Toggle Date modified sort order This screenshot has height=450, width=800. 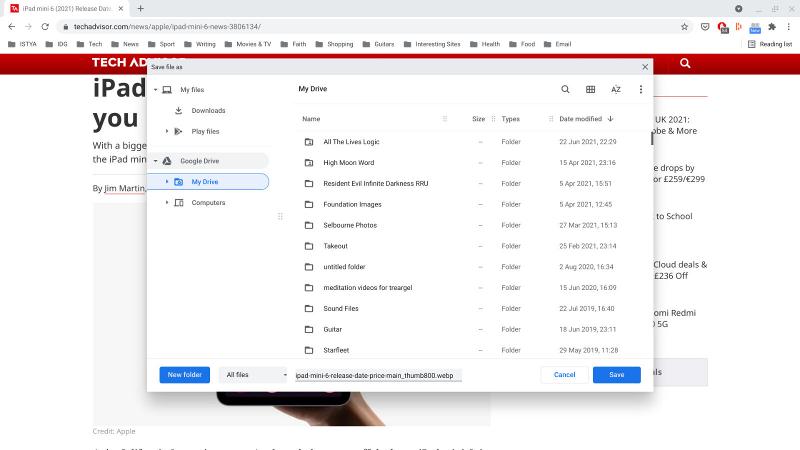pyautogui.click(x=586, y=119)
